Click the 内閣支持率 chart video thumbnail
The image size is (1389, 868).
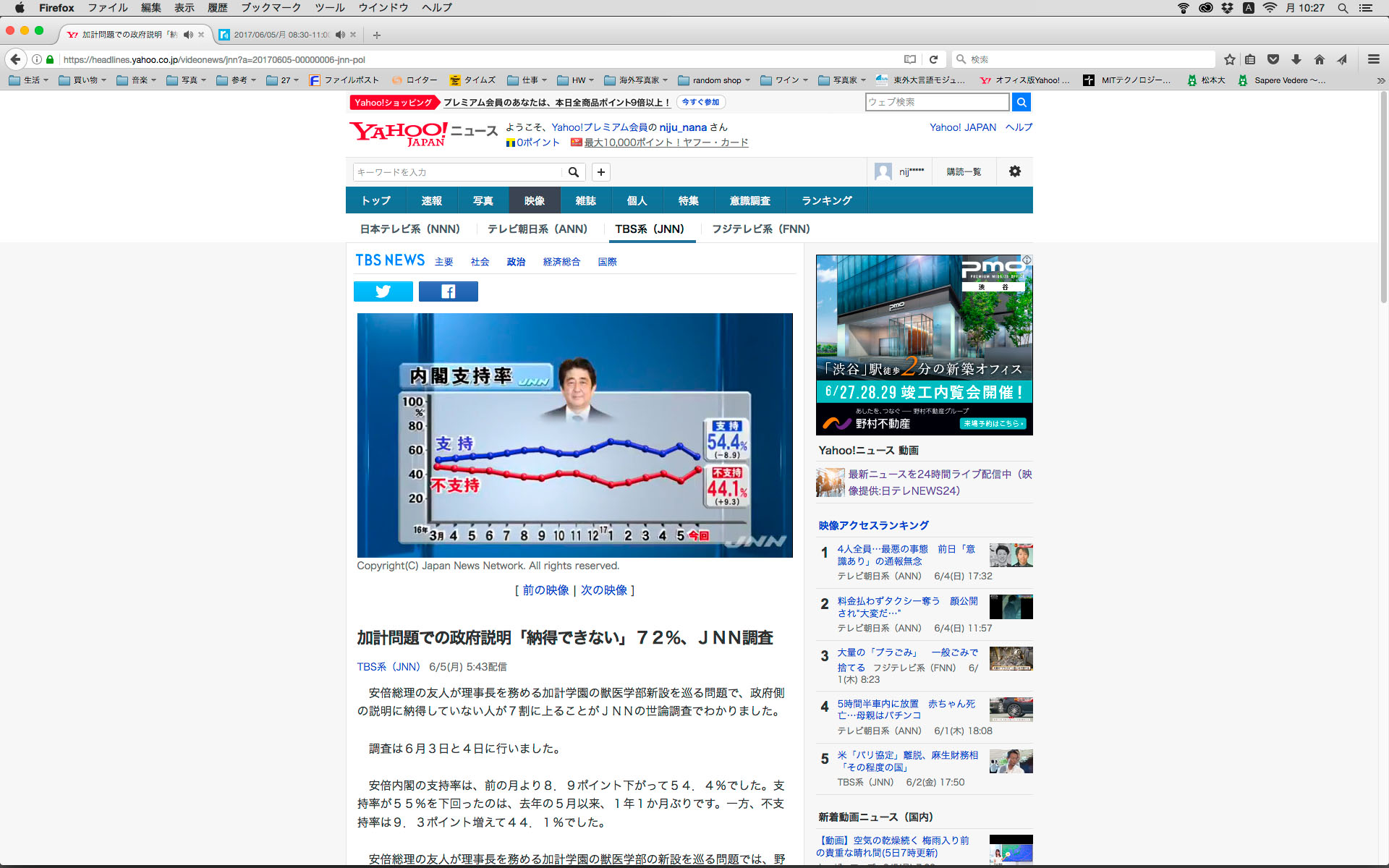click(574, 435)
